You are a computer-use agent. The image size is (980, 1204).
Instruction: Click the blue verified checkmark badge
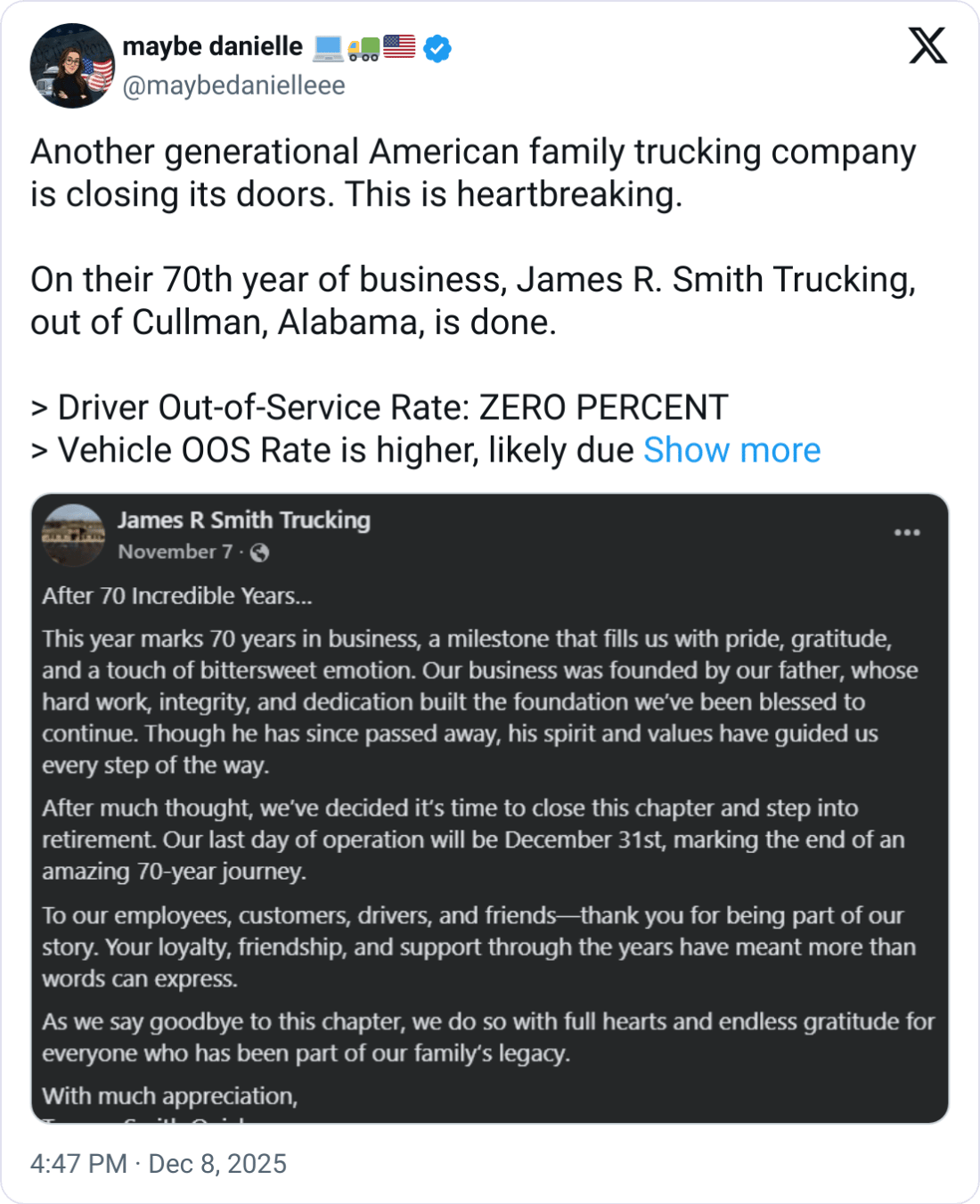point(437,48)
